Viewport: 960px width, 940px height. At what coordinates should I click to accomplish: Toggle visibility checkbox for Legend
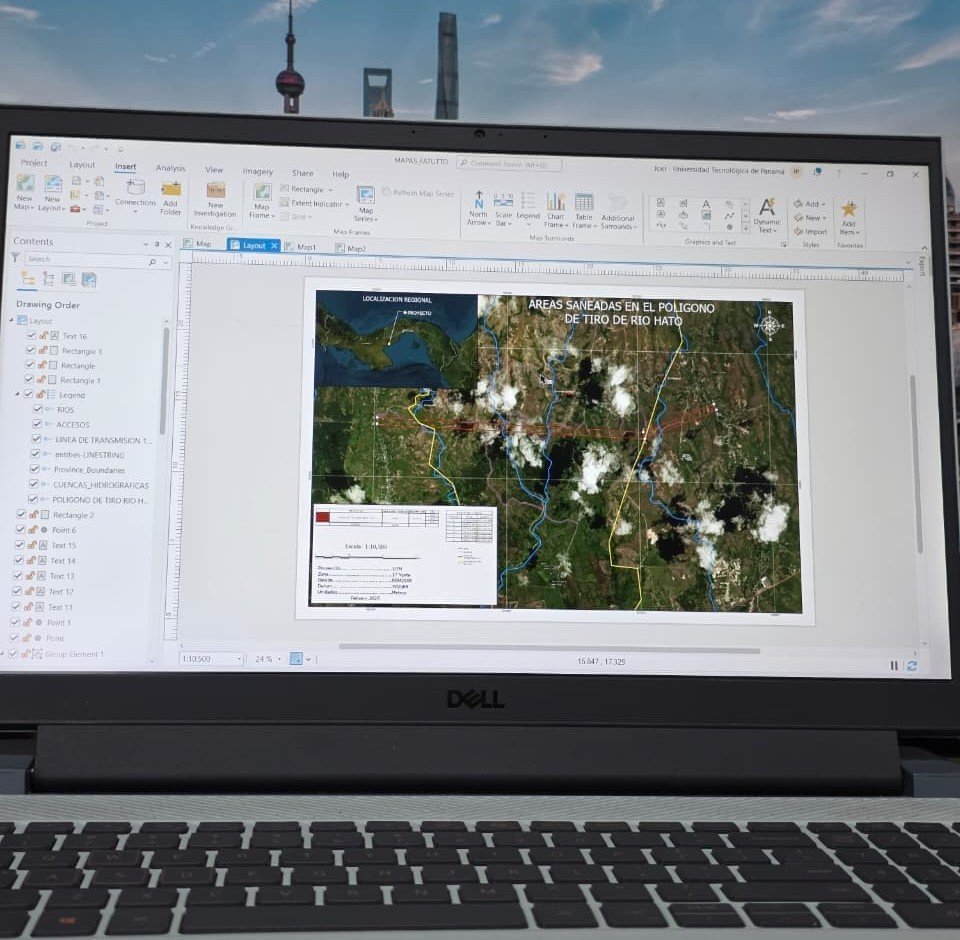28,394
